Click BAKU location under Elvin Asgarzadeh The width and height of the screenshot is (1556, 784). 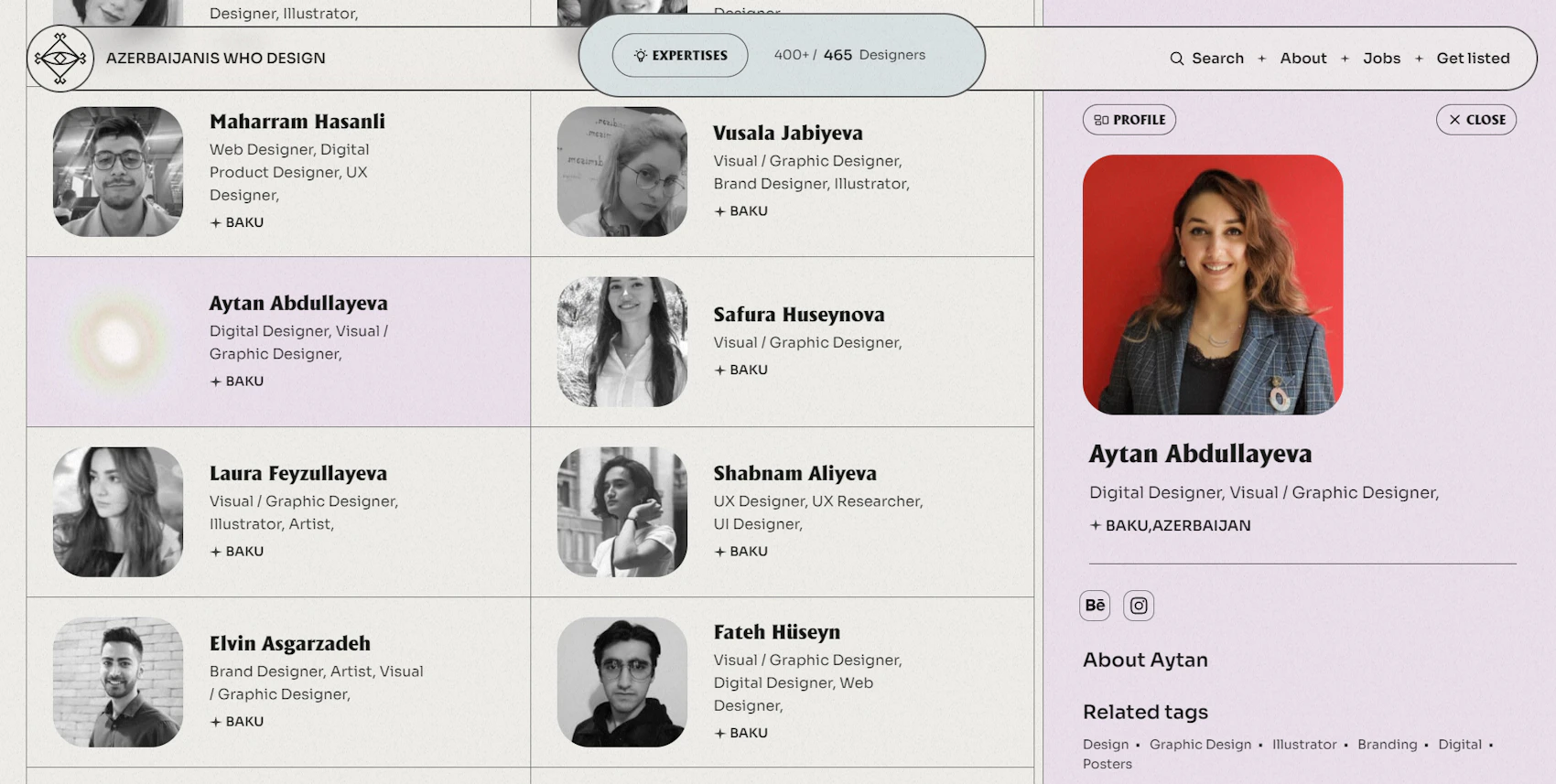click(x=237, y=722)
